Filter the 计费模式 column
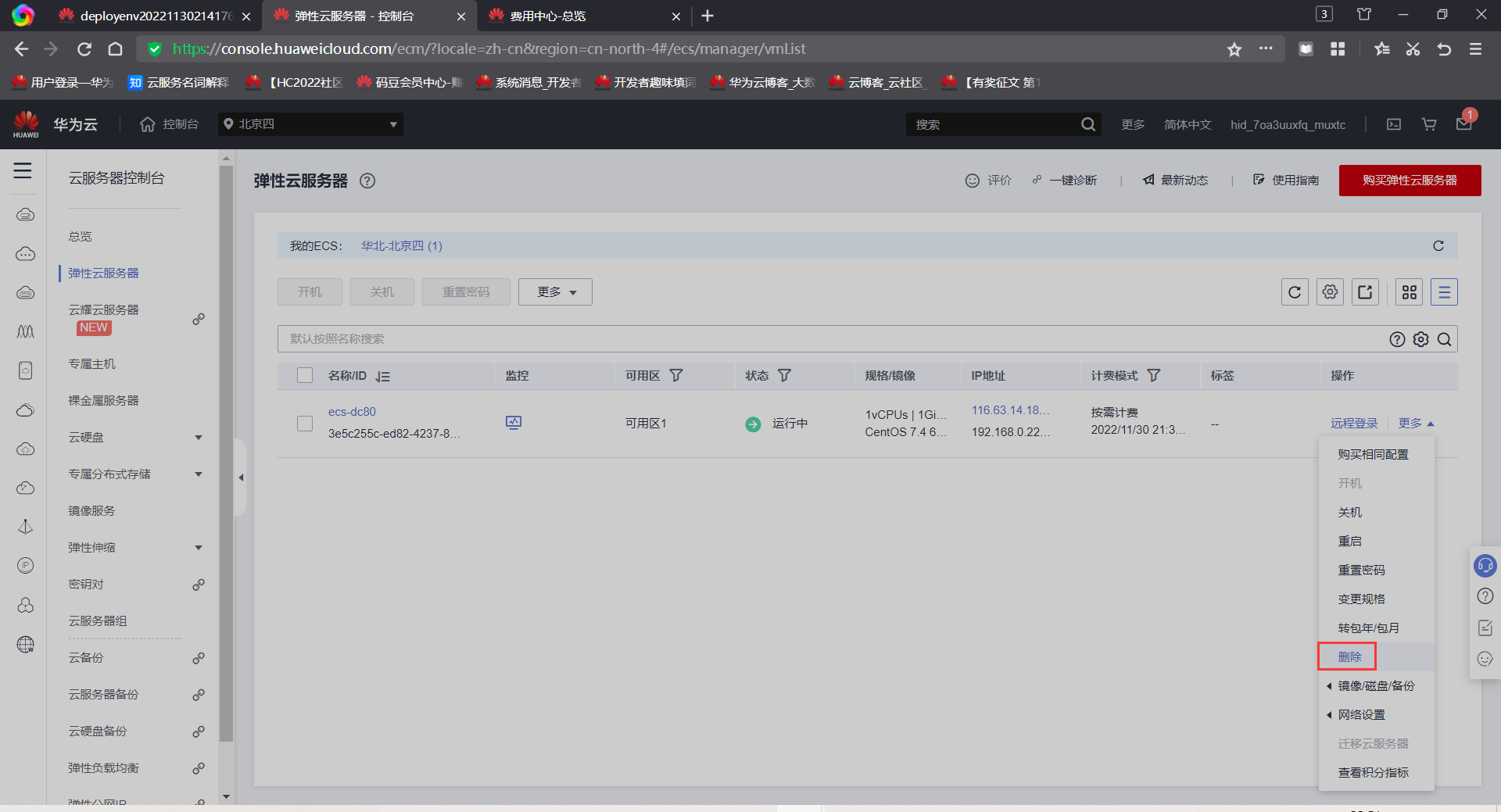The height and width of the screenshot is (812, 1501). pos(1153,376)
